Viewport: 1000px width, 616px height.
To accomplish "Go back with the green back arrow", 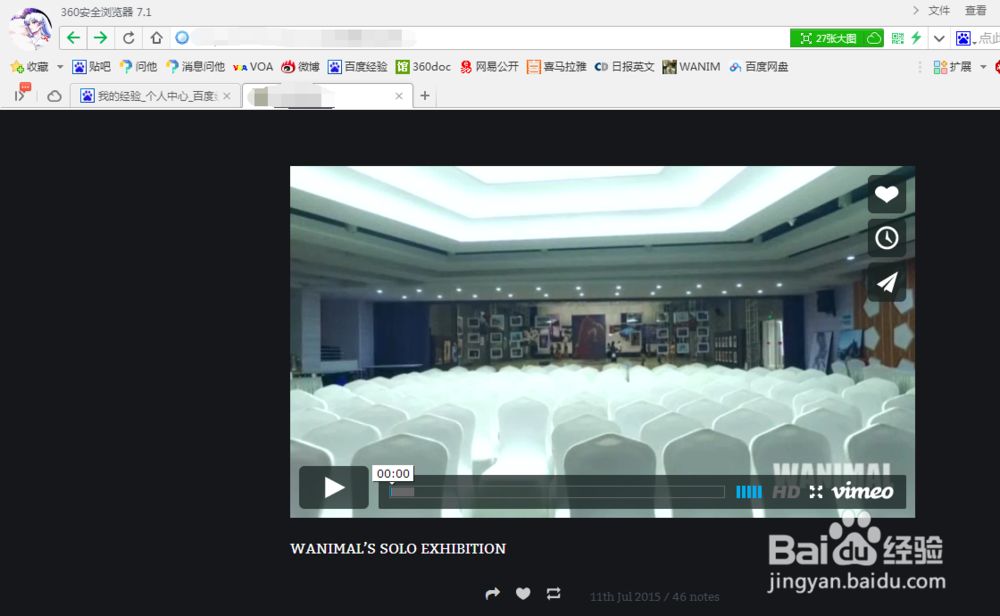I will pyautogui.click(x=73, y=38).
